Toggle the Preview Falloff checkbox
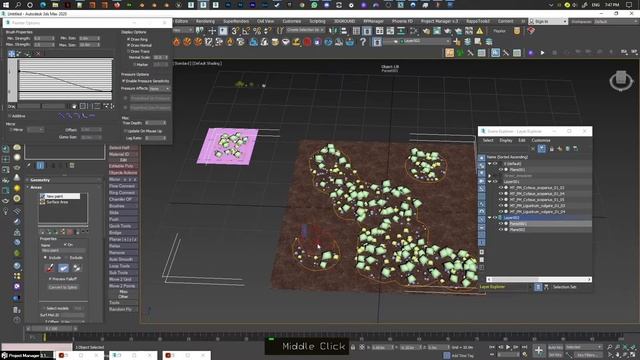Screen dimensions: 640x360 click(x=50, y=279)
